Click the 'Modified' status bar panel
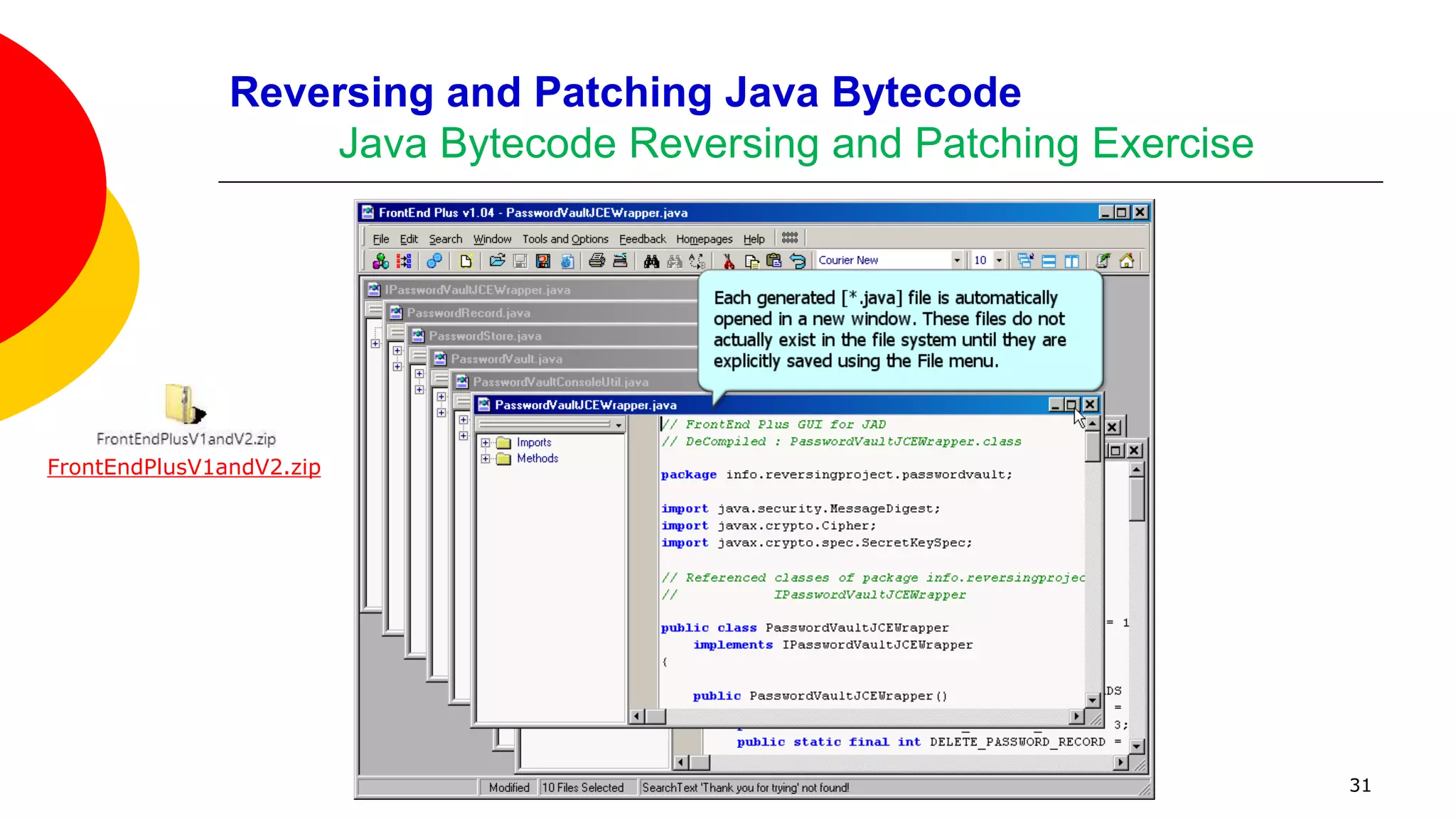This screenshot has height=819, width=1456. 509,788
